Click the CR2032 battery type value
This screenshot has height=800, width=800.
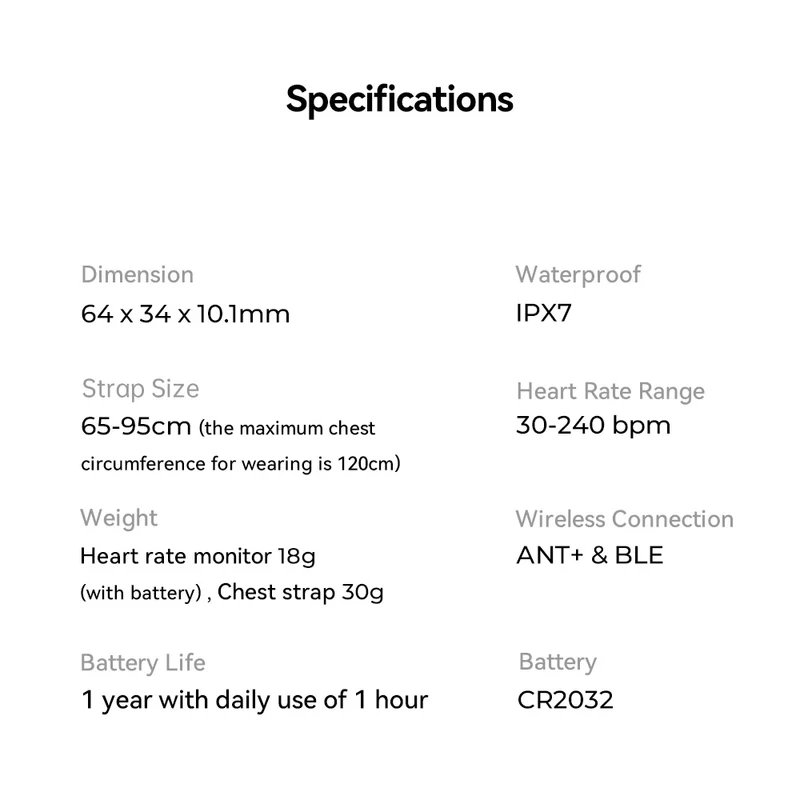tap(565, 699)
